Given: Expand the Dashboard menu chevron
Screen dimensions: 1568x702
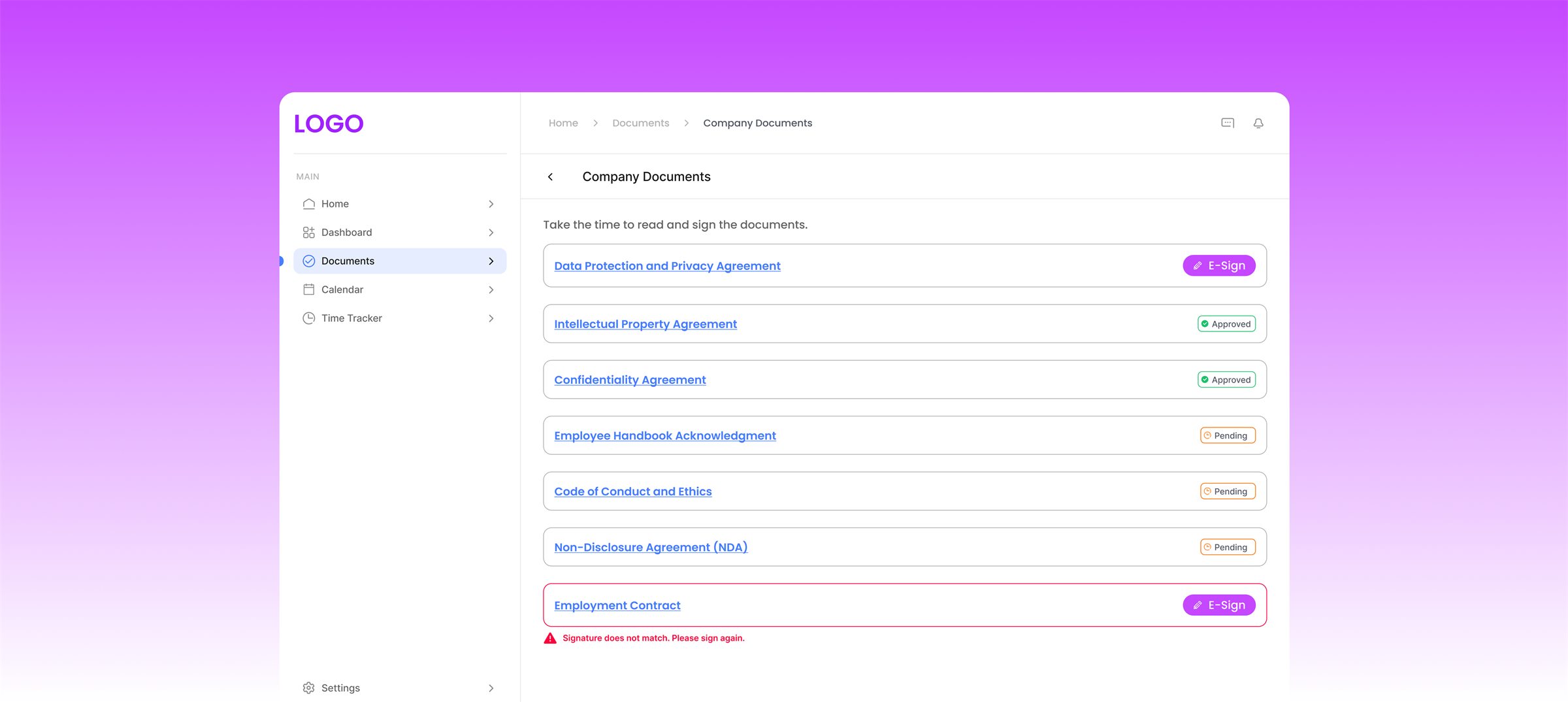Looking at the screenshot, I should (491, 233).
